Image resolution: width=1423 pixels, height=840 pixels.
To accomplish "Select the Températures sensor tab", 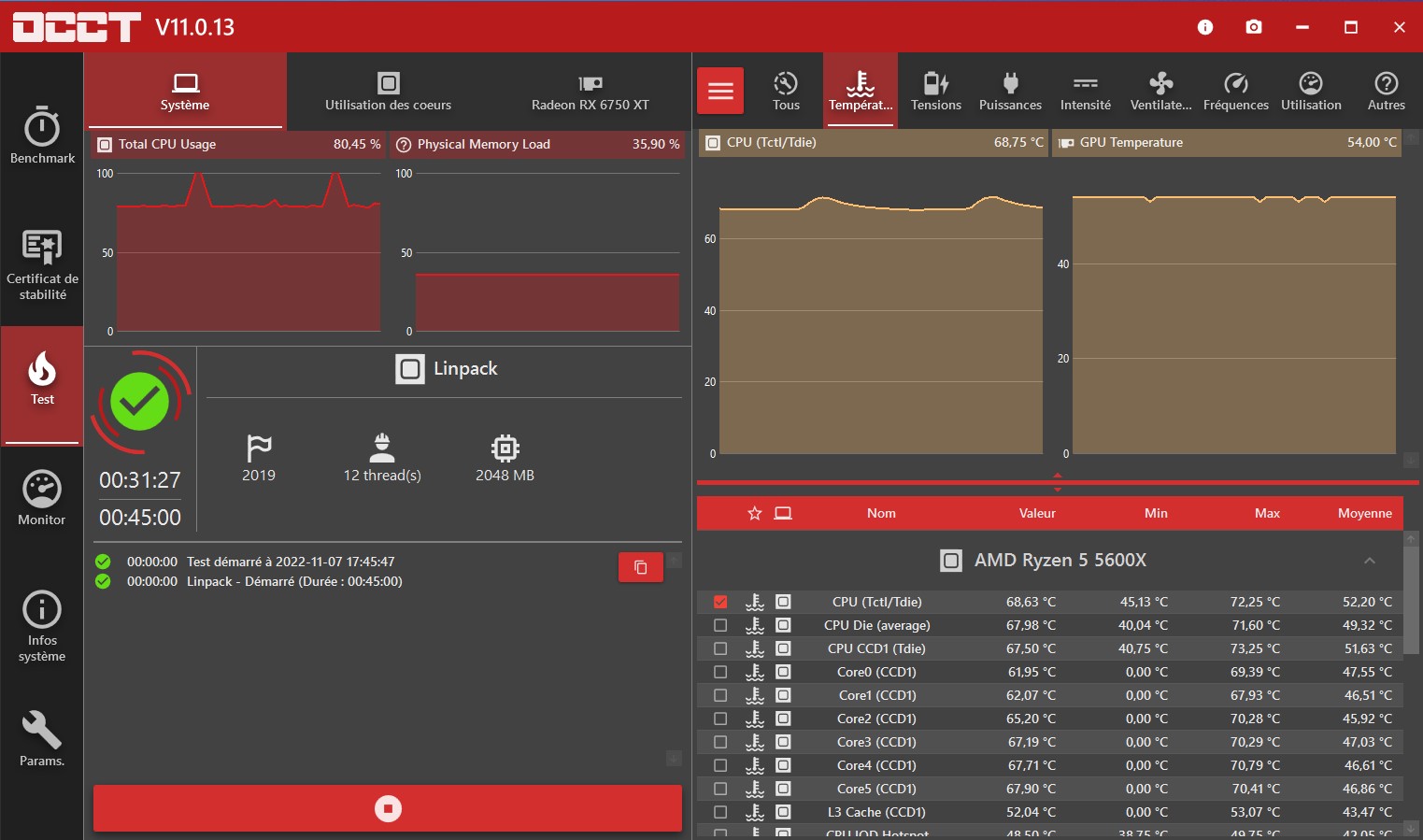I will (861, 91).
